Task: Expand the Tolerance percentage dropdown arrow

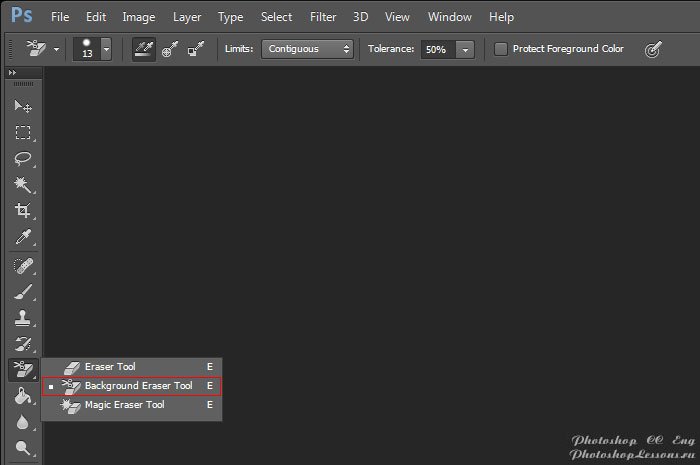Action: point(465,49)
